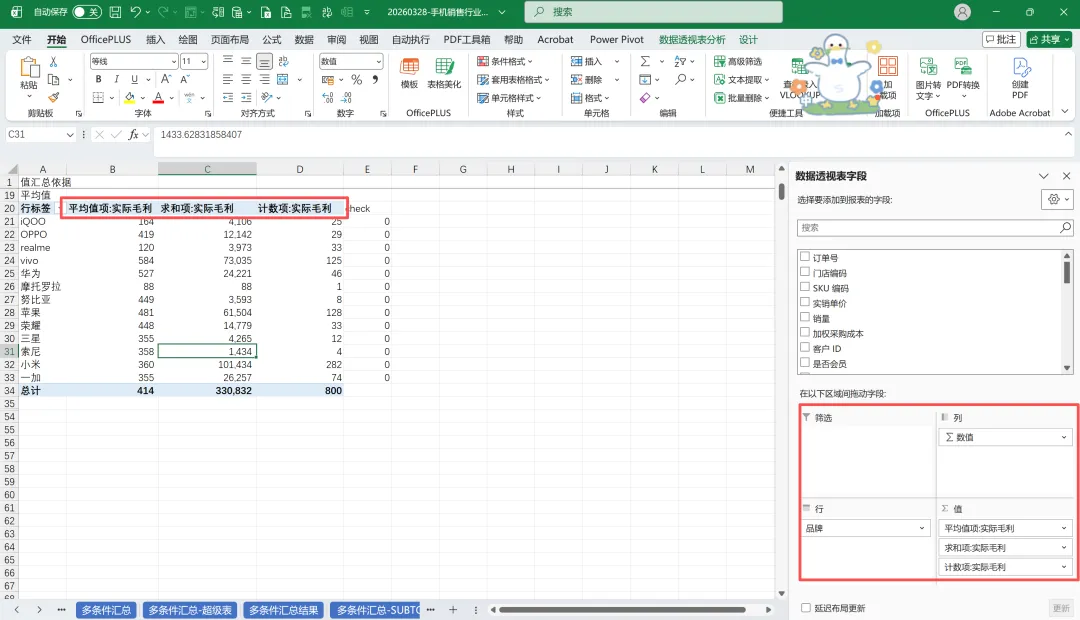Check the 销量 field checkbox

click(804, 318)
